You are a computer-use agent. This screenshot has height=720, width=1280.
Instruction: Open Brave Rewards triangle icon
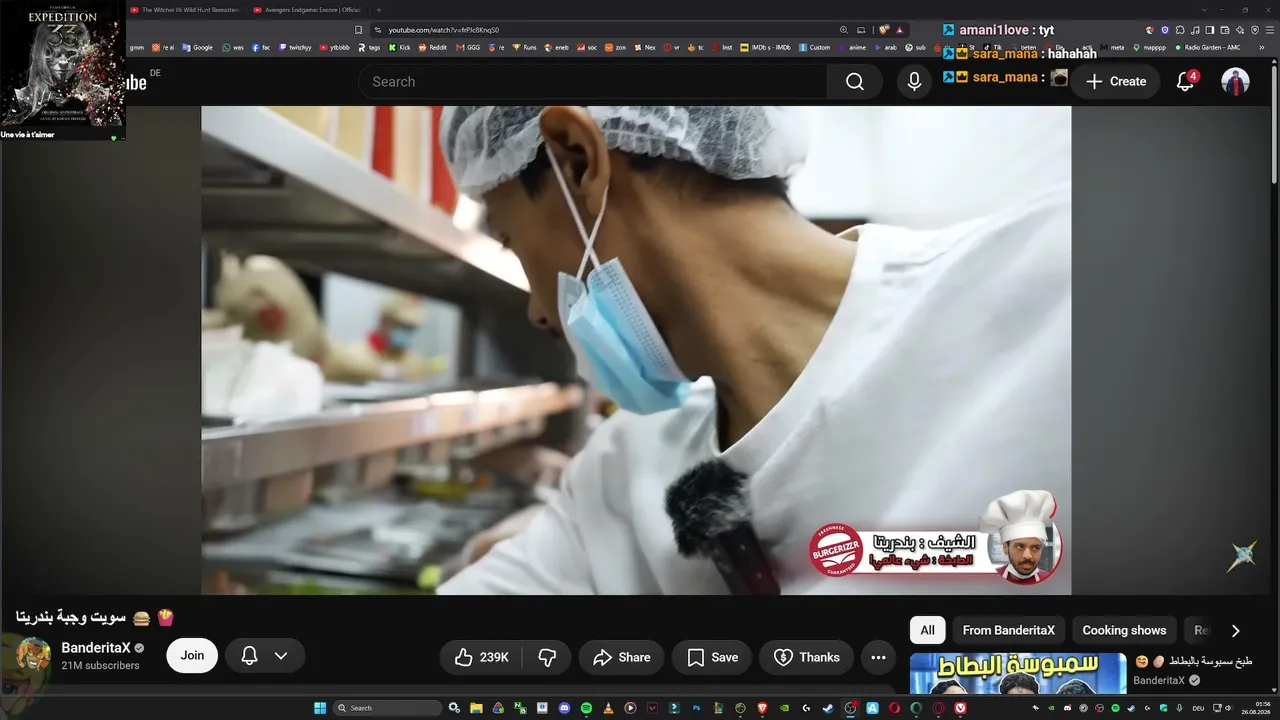pos(900,30)
